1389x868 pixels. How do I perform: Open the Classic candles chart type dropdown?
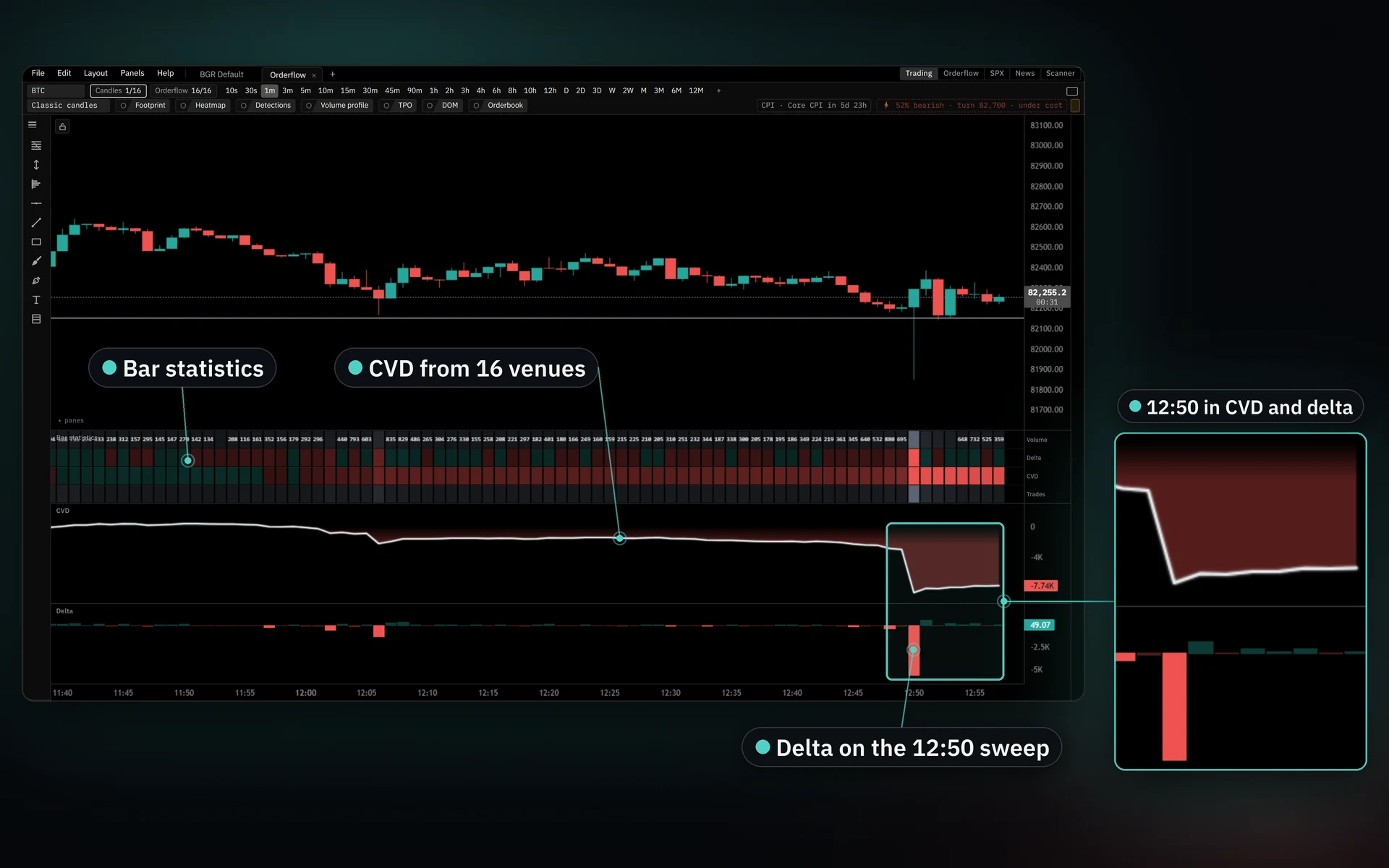click(x=69, y=106)
